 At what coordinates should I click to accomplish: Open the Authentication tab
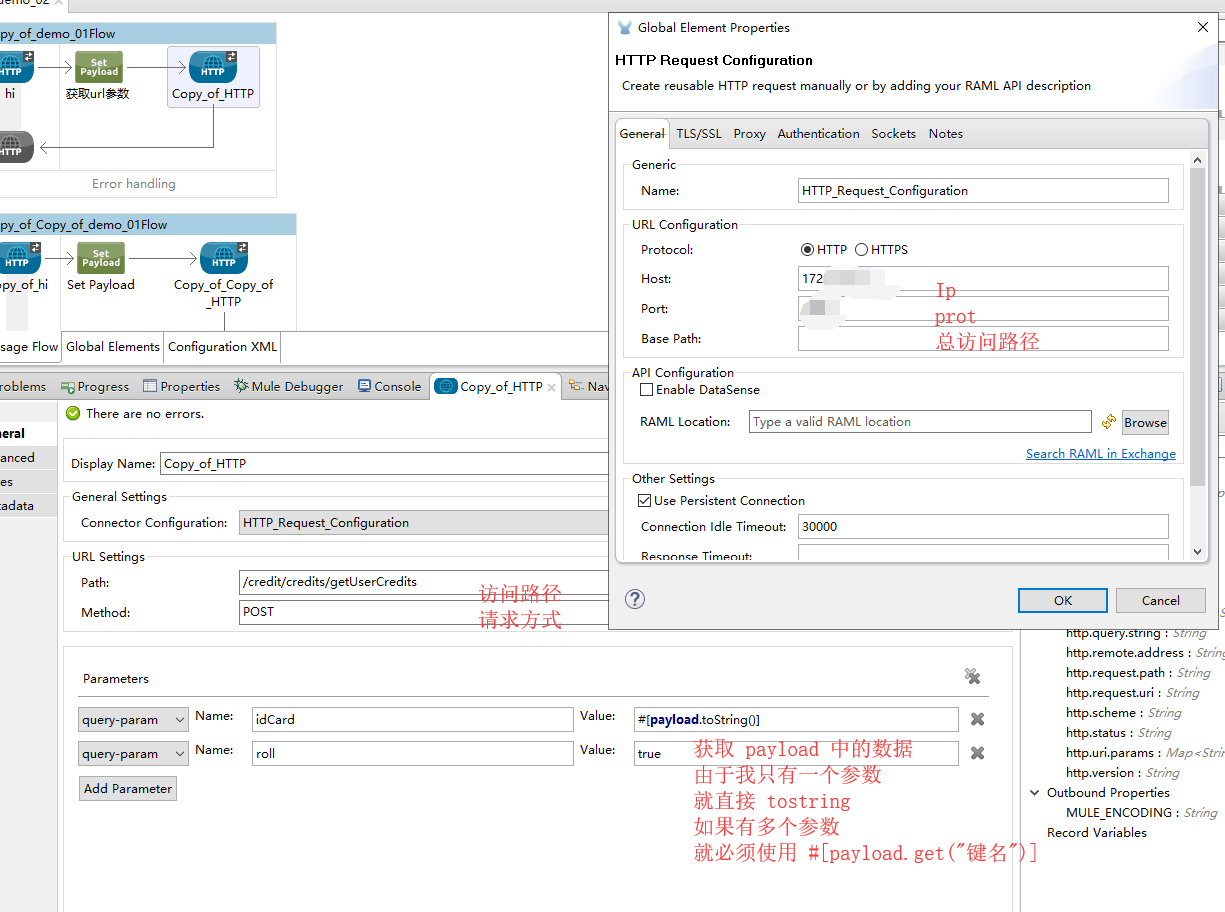(x=818, y=134)
